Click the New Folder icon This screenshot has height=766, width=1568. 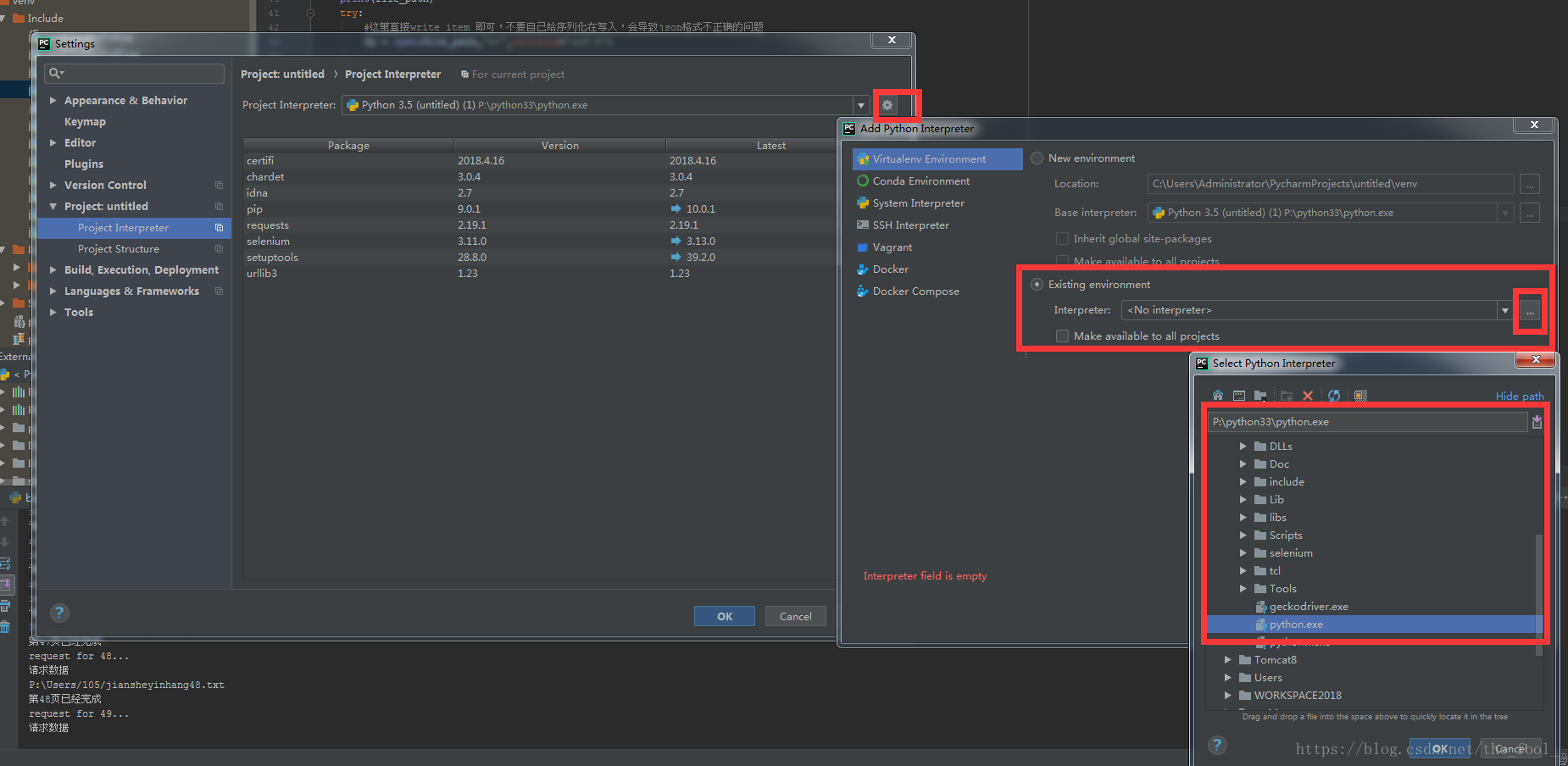pos(1287,396)
